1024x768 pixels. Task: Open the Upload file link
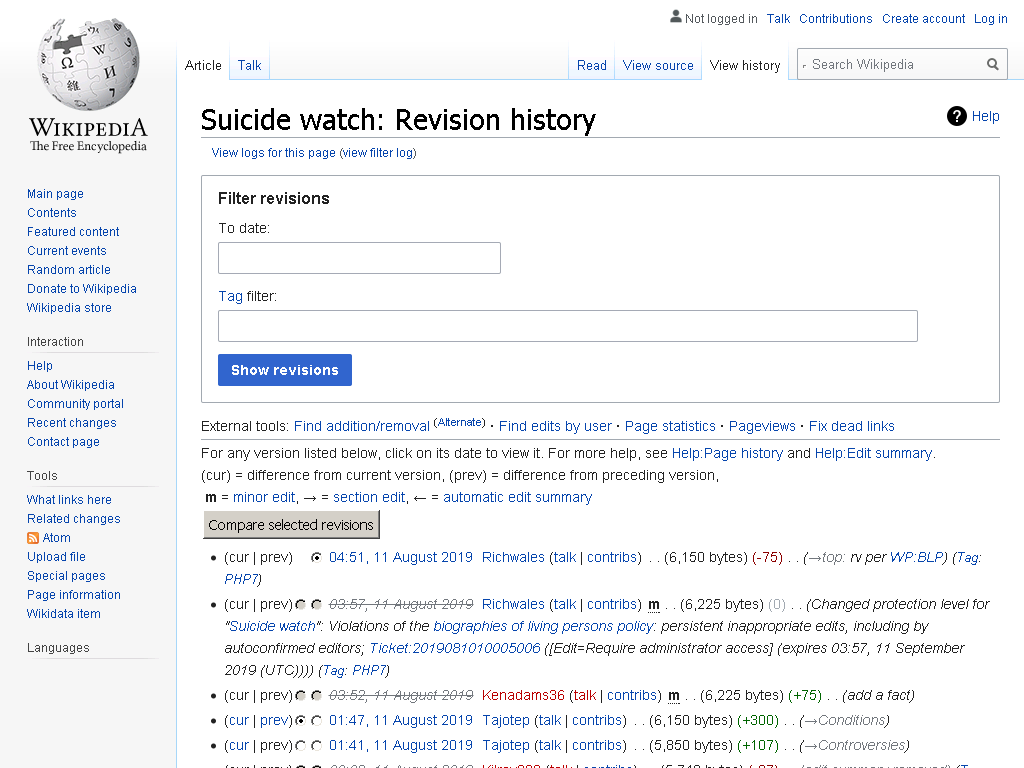click(x=56, y=556)
